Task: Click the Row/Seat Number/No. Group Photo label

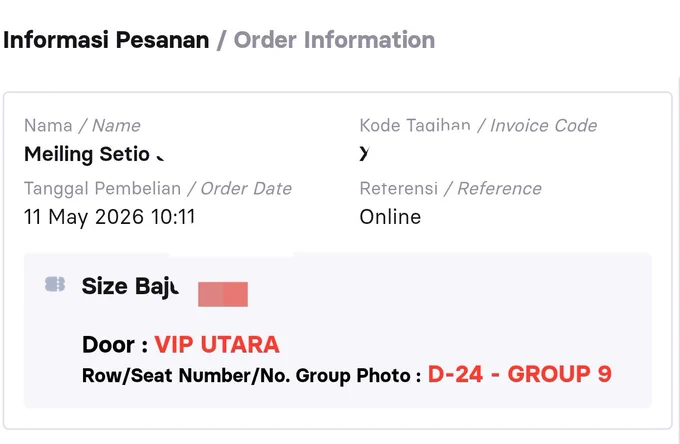Action: [x=252, y=375]
